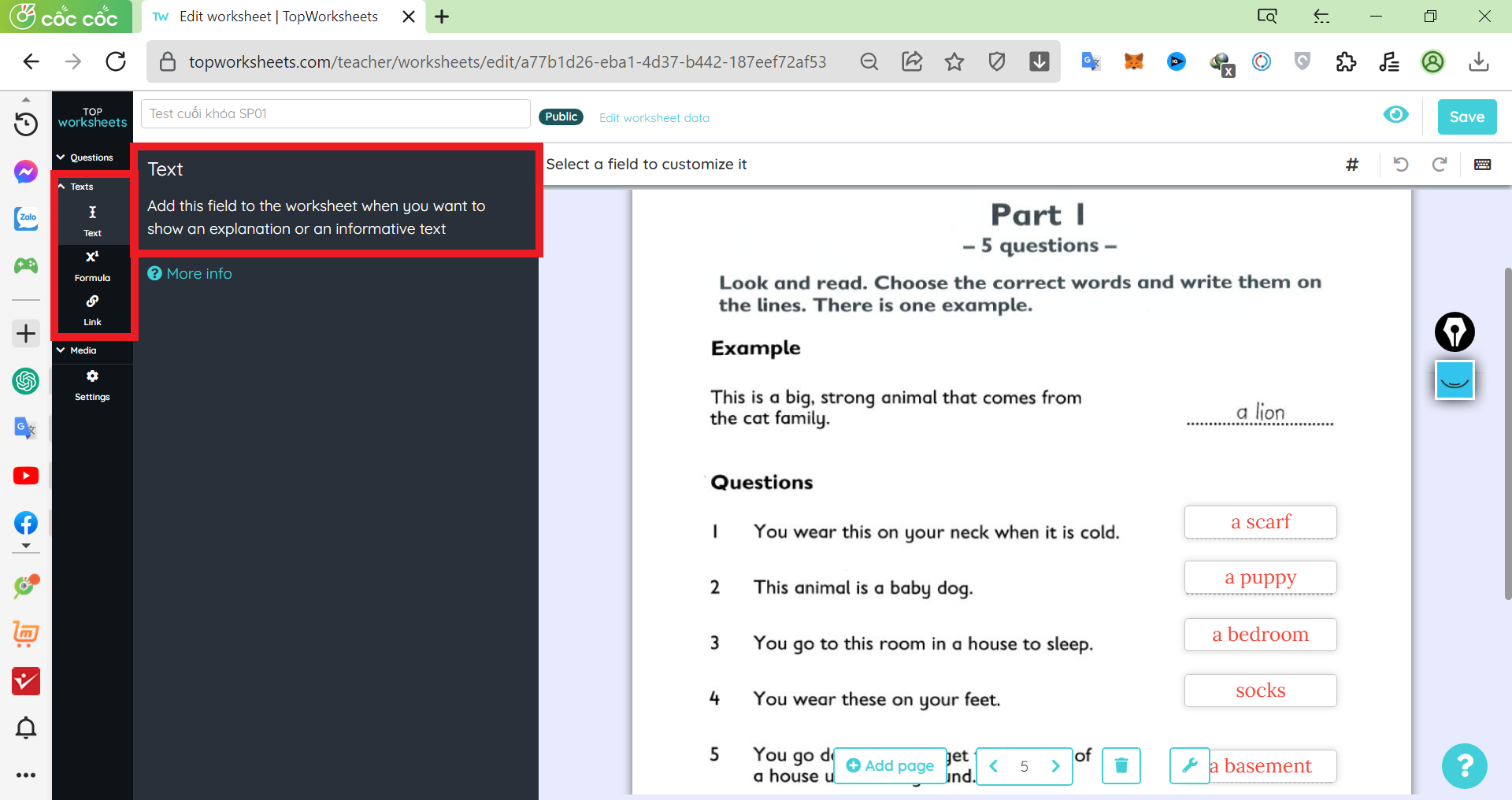This screenshot has height=800, width=1512.
Task: Toggle the Public visibility badge
Action: coord(561,117)
